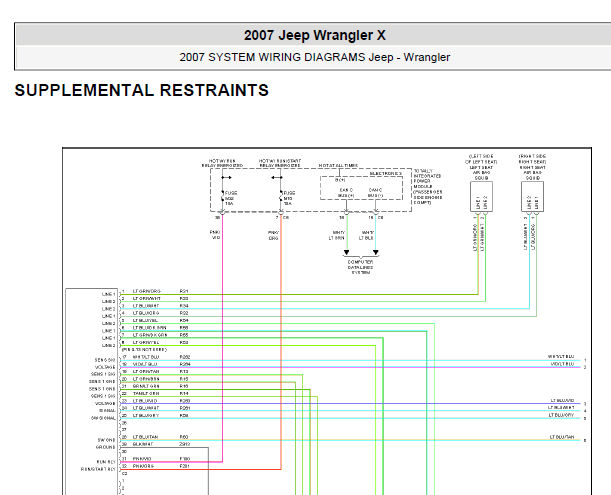Screen dimensions: 611x495
Task: Select pin 7 'LT GRN/DK GRN' wire label
Action: (x=150, y=335)
